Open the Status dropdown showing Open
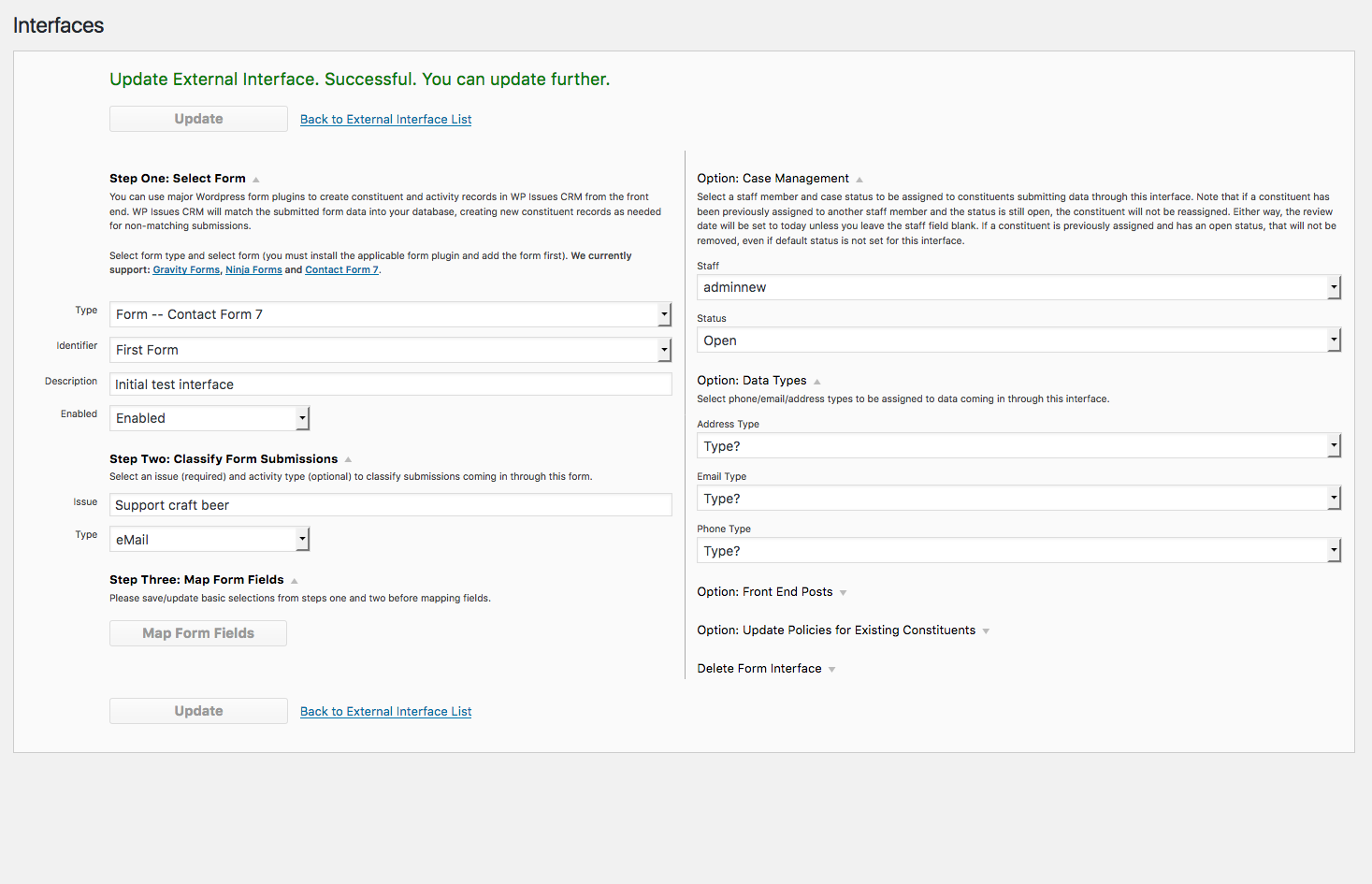The height and width of the screenshot is (884, 1372). pyautogui.click(x=1018, y=341)
